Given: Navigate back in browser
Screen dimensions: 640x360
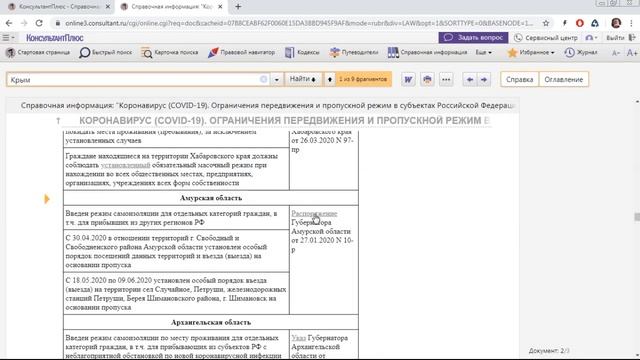Looking at the screenshot, I should pos(9,23).
